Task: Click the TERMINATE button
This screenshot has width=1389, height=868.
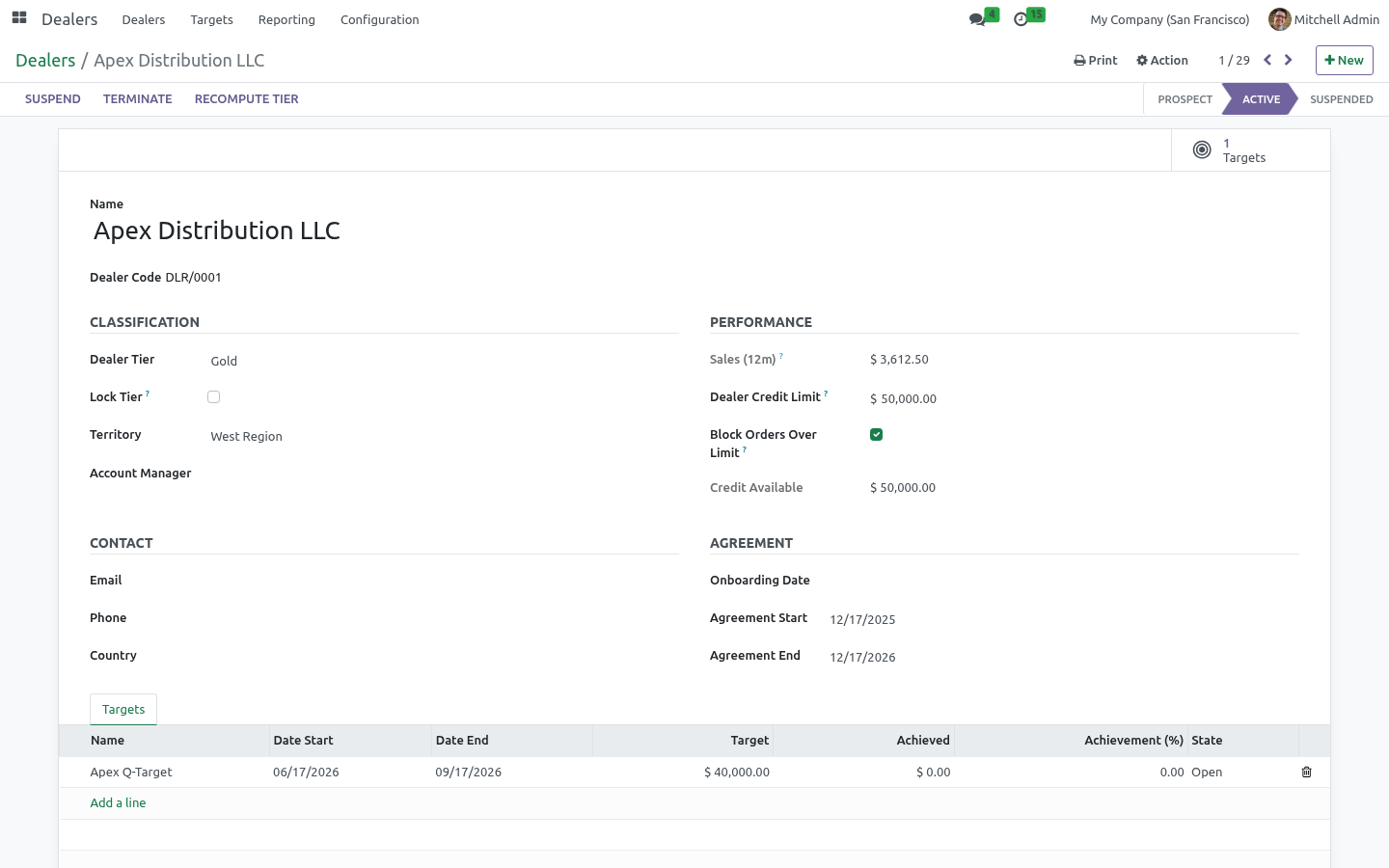Action: click(x=138, y=98)
